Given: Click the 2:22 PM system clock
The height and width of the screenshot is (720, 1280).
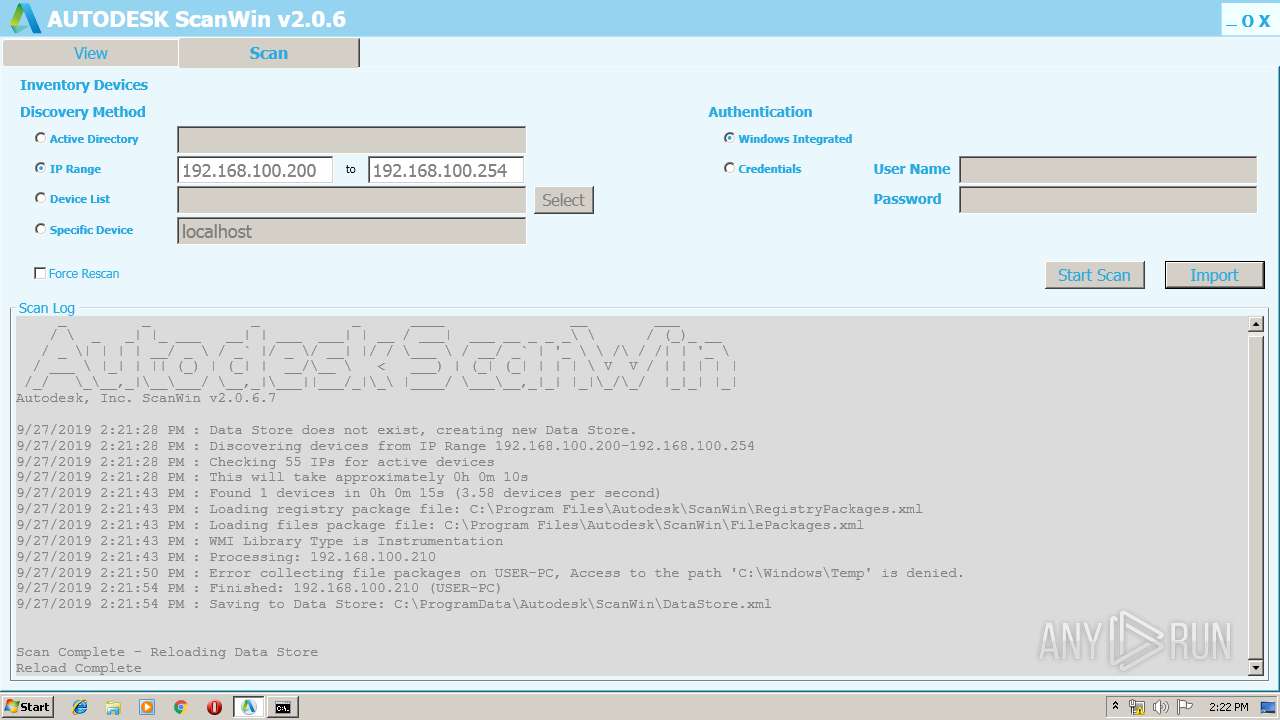Looking at the screenshot, I should click(1228, 707).
